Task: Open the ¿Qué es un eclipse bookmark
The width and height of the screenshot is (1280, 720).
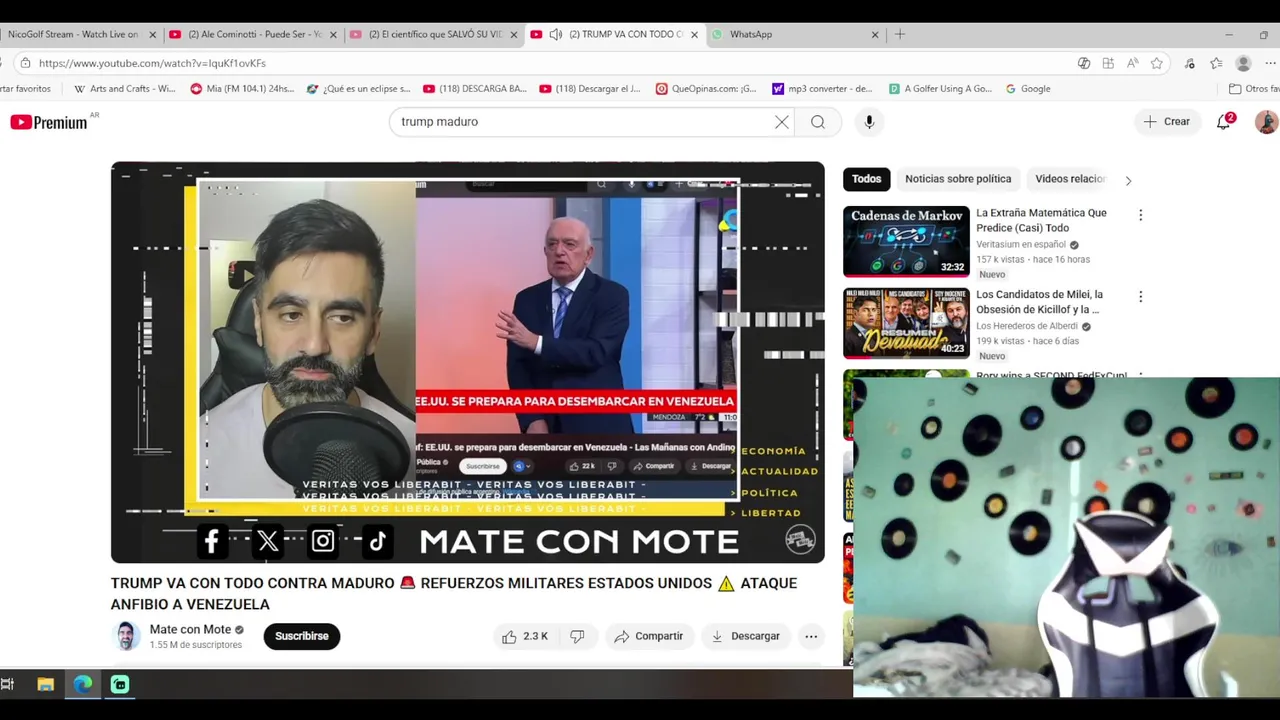Action: tap(359, 88)
